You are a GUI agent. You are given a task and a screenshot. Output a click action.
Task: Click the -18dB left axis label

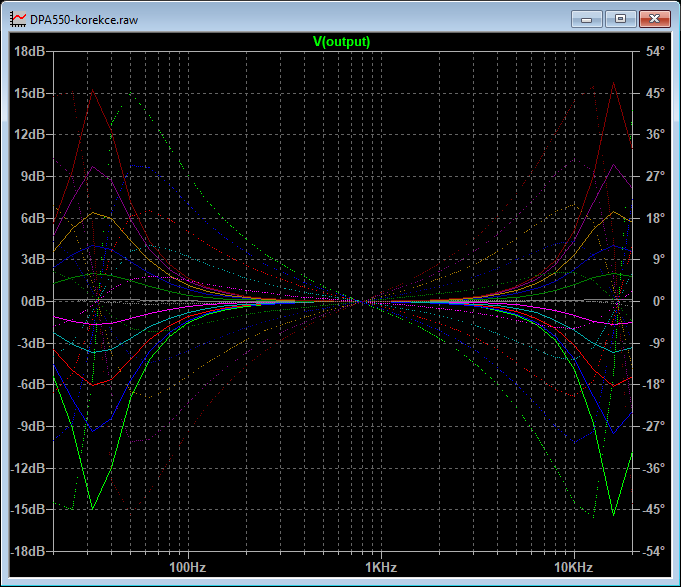(x=28, y=551)
